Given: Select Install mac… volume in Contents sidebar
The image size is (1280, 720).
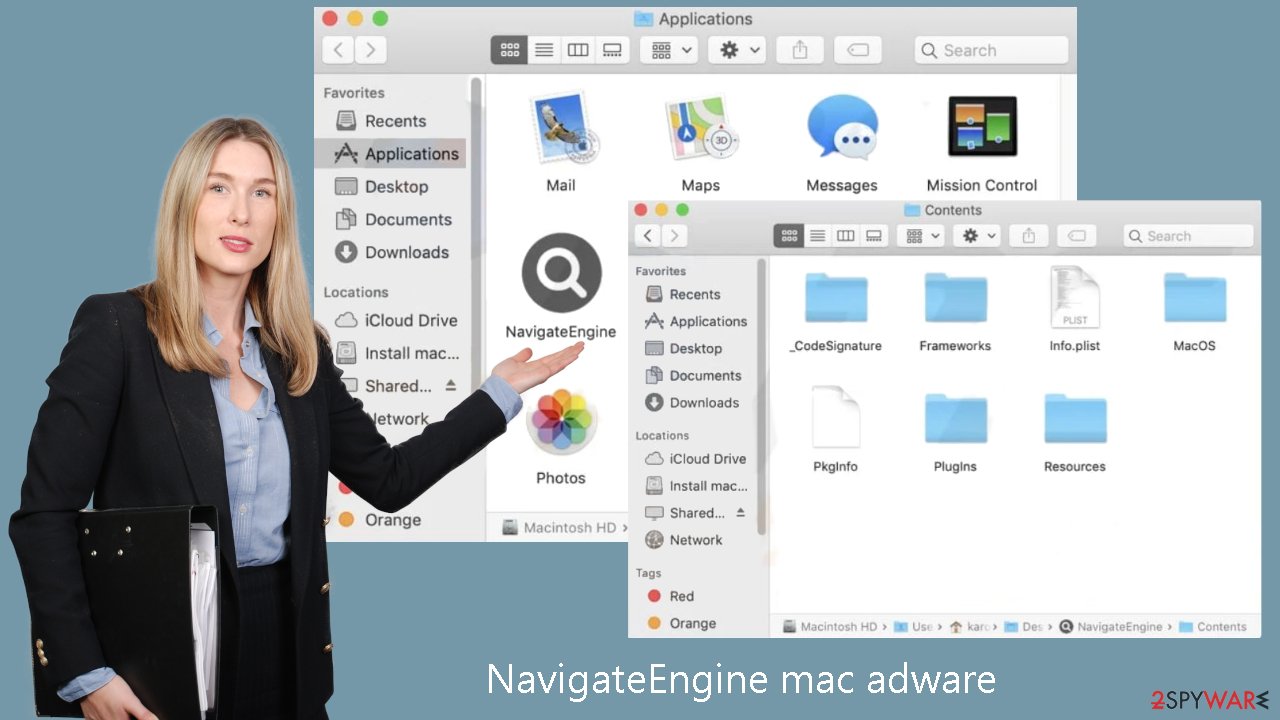Looking at the screenshot, I should click(708, 486).
